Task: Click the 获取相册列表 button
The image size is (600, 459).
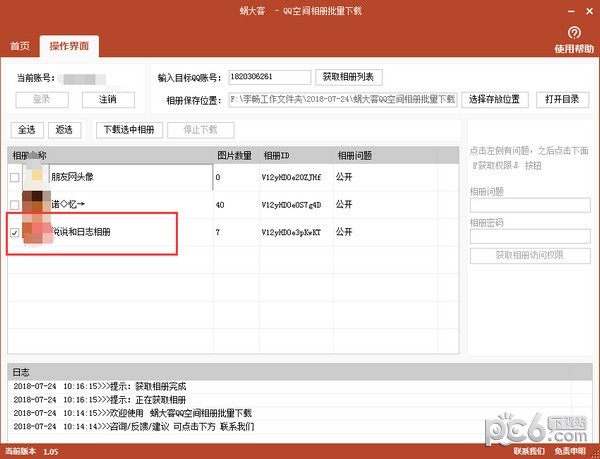Action: coord(349,77)
